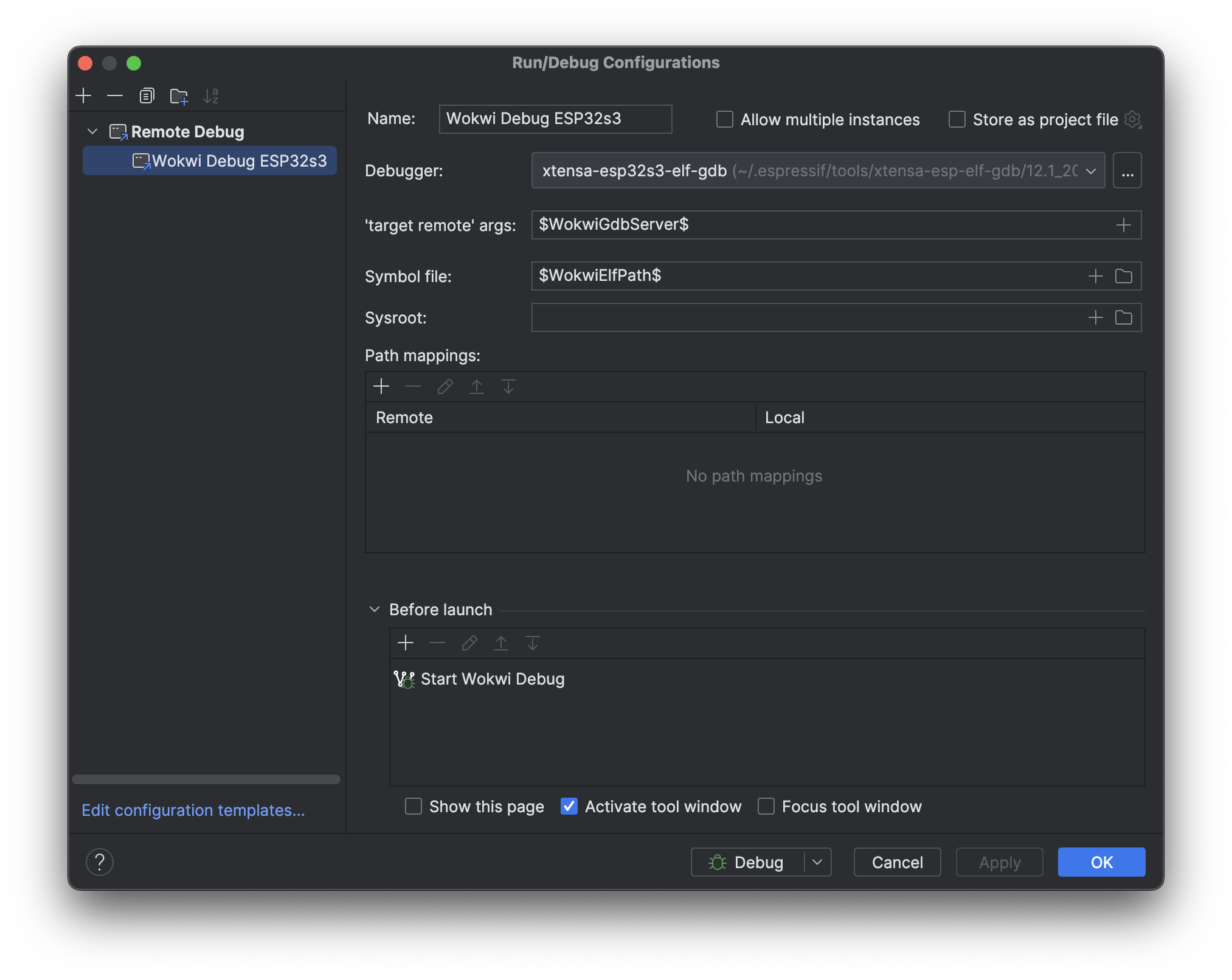Remove selected Before launch task

pos(437,643)
